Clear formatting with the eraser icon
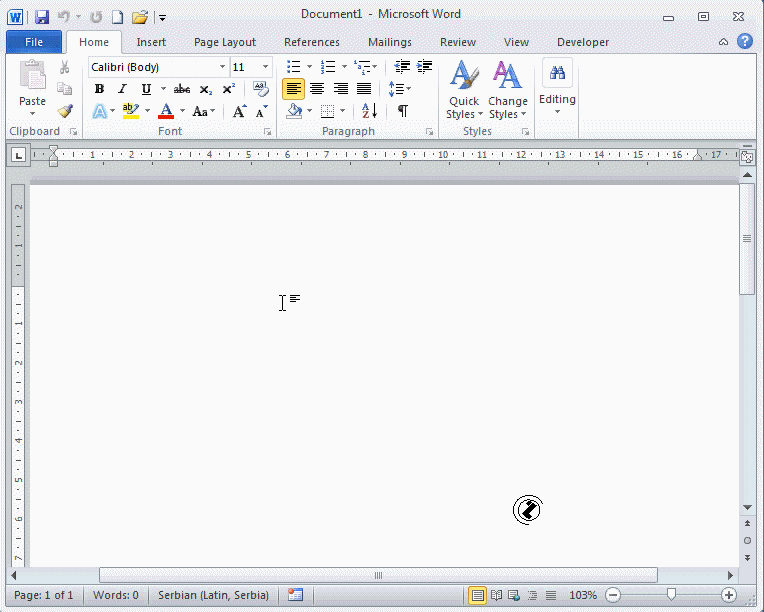 pyautogui.click(x=261, y=89)
